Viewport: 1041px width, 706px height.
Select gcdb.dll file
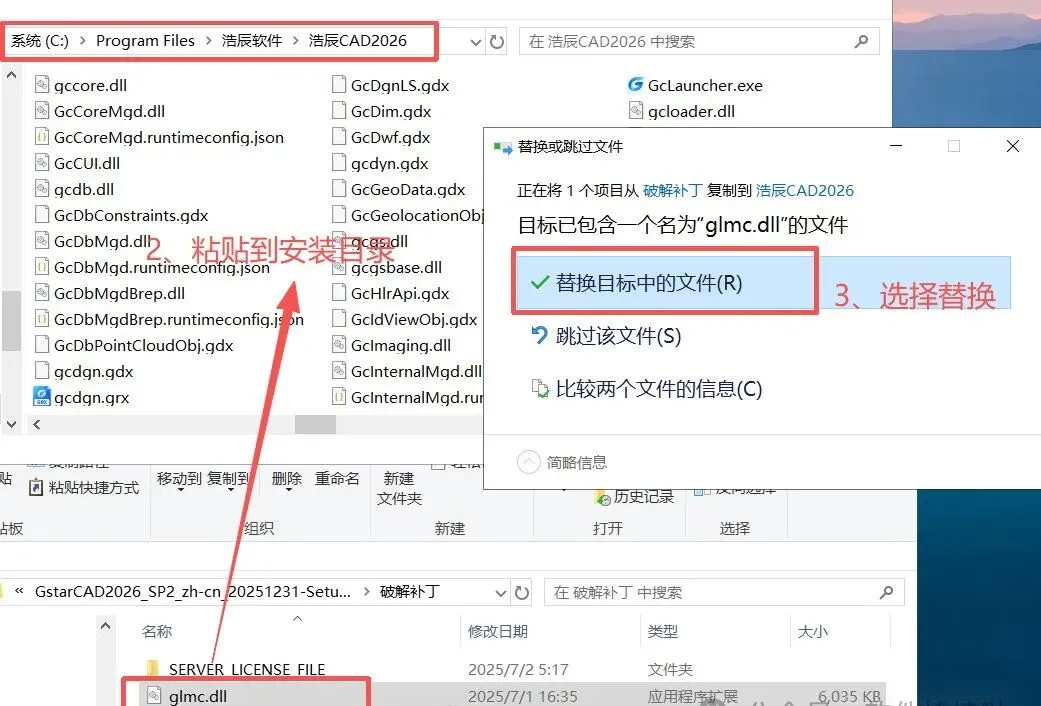pyautogui.click(x=74, y=189)
